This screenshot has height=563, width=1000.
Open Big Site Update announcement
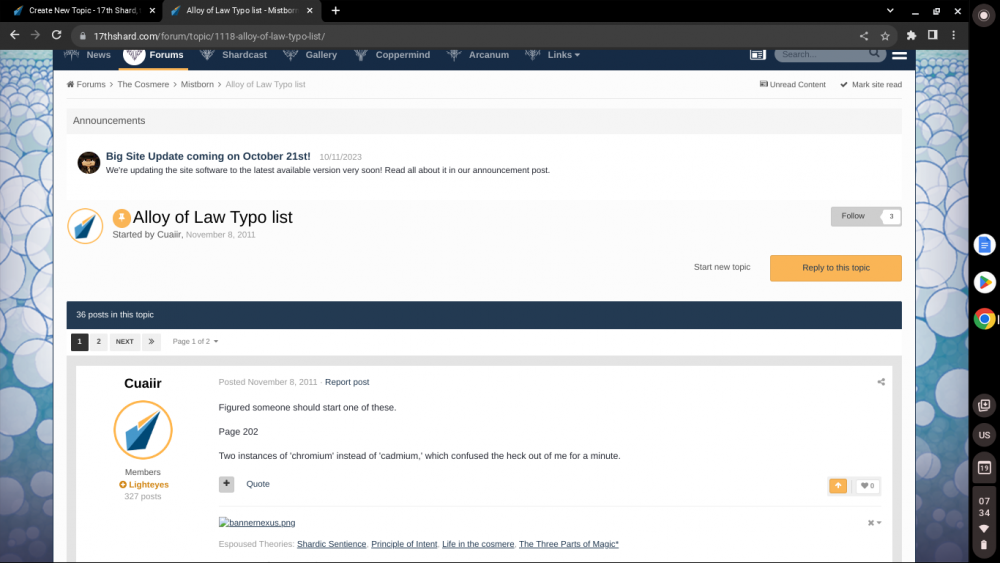click(208, 156)
